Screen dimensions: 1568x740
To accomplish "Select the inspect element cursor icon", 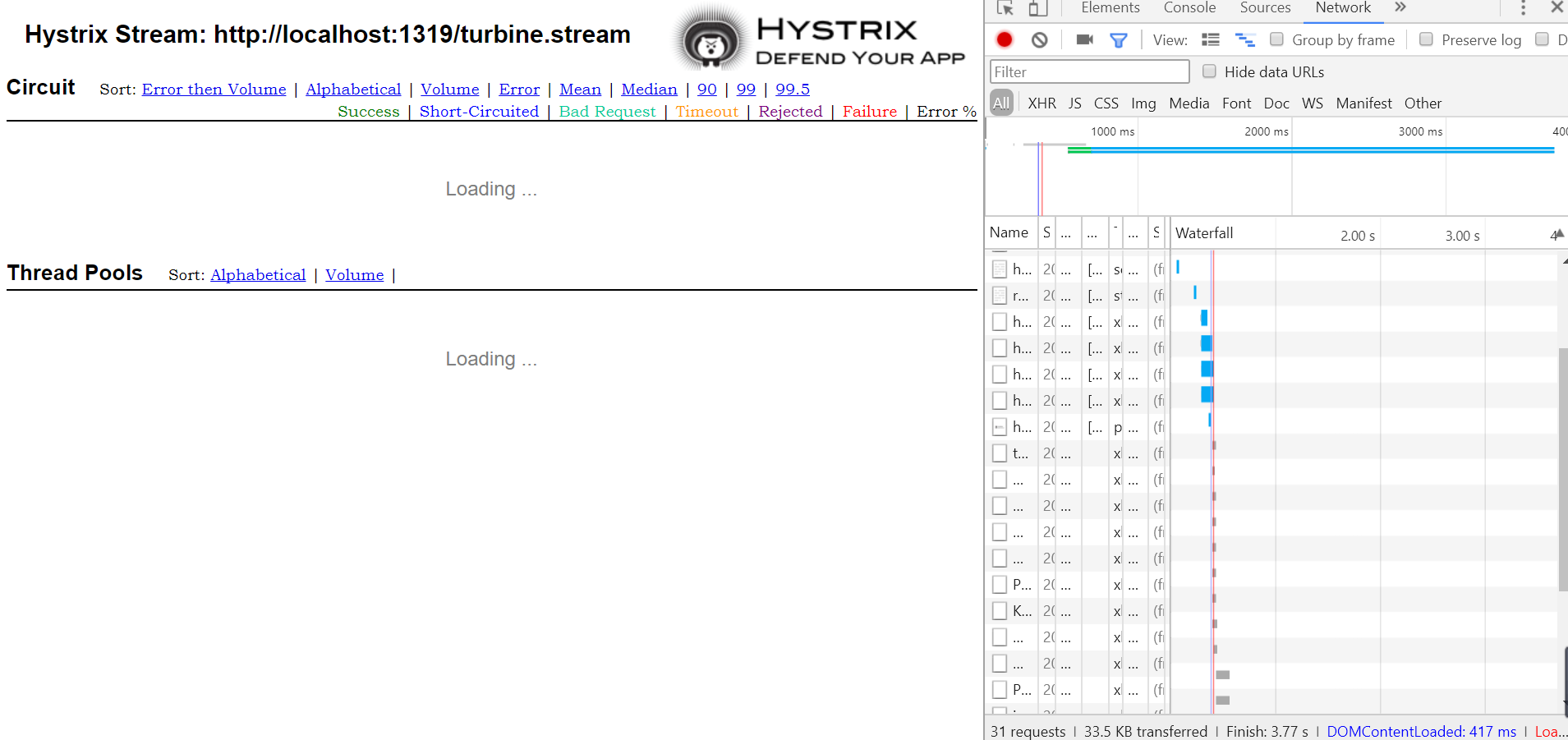I will (x=1005, y=8).
